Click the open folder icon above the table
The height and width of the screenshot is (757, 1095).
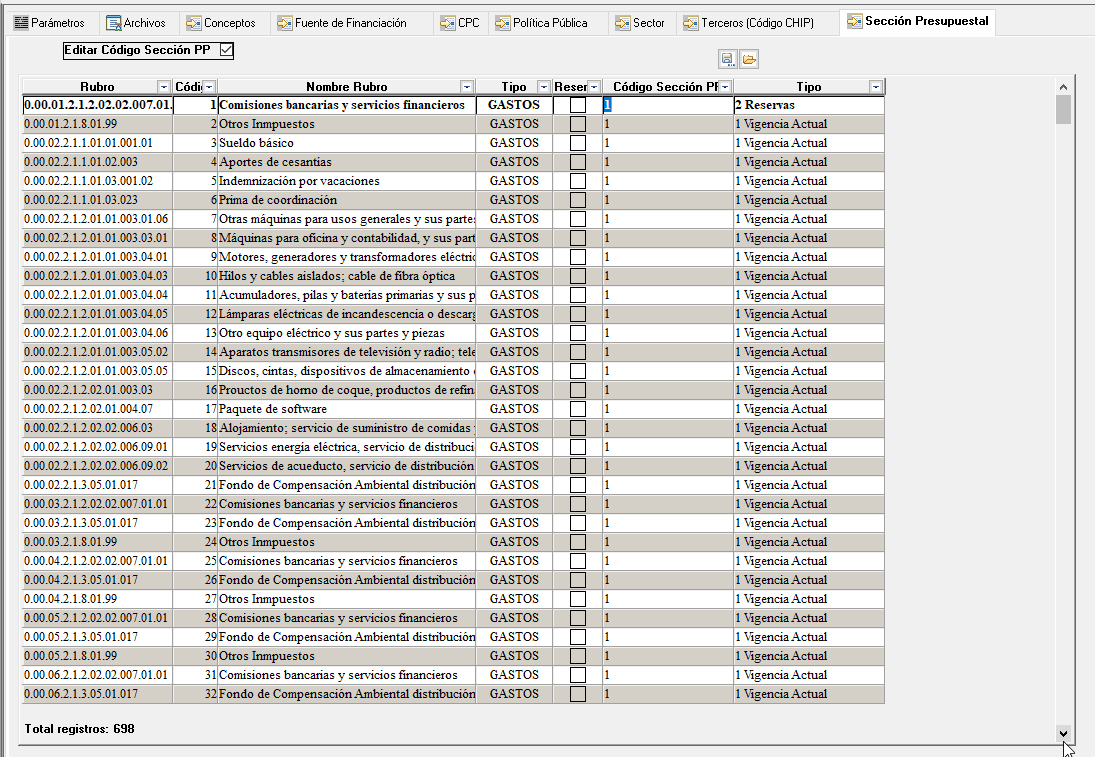(749, 60)
